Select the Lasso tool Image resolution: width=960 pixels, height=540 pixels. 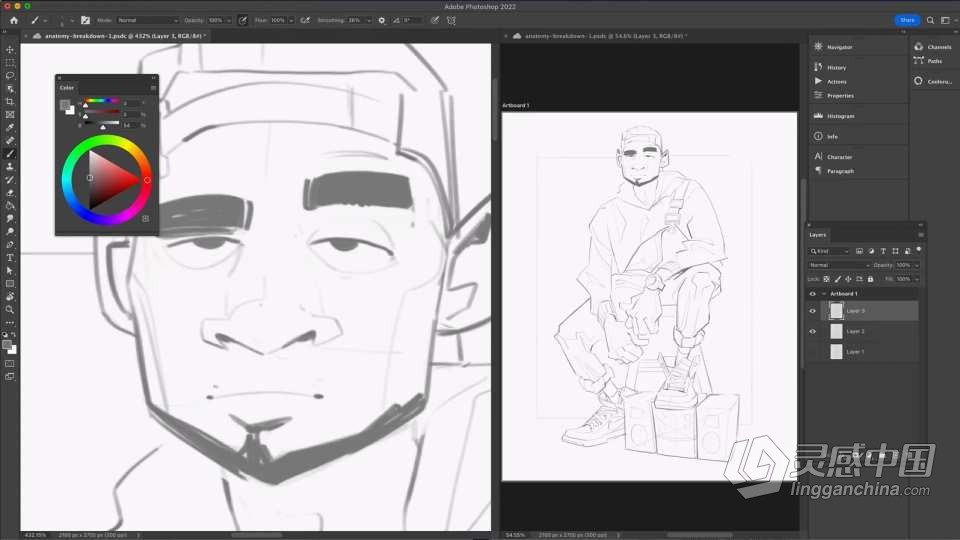pos(10,75)
